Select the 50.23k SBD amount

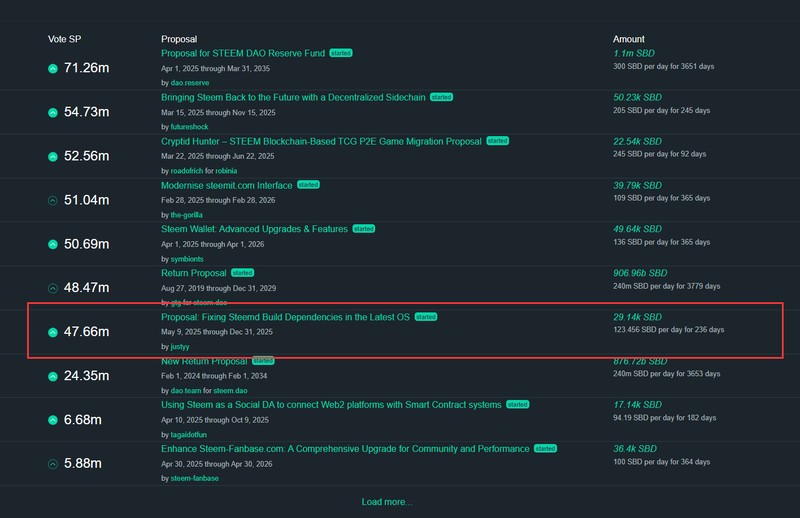(x=637, y=97)
